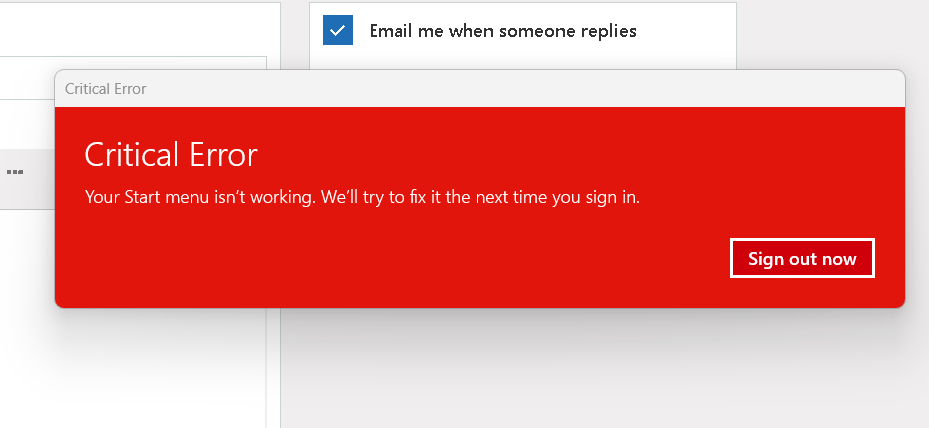The width and height of the screenshot is (929, 428).
Task: Click the white border of the Sign out button
Action: click(802, 240)
